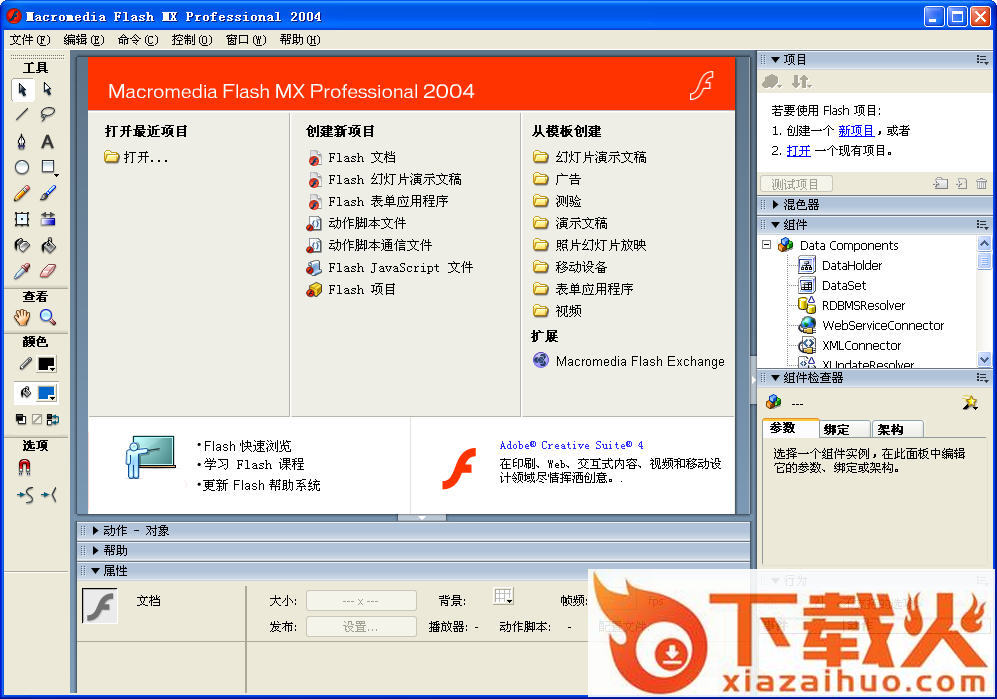
Task: Click the components panel scroll down arrow
Action: click(984, 359)
